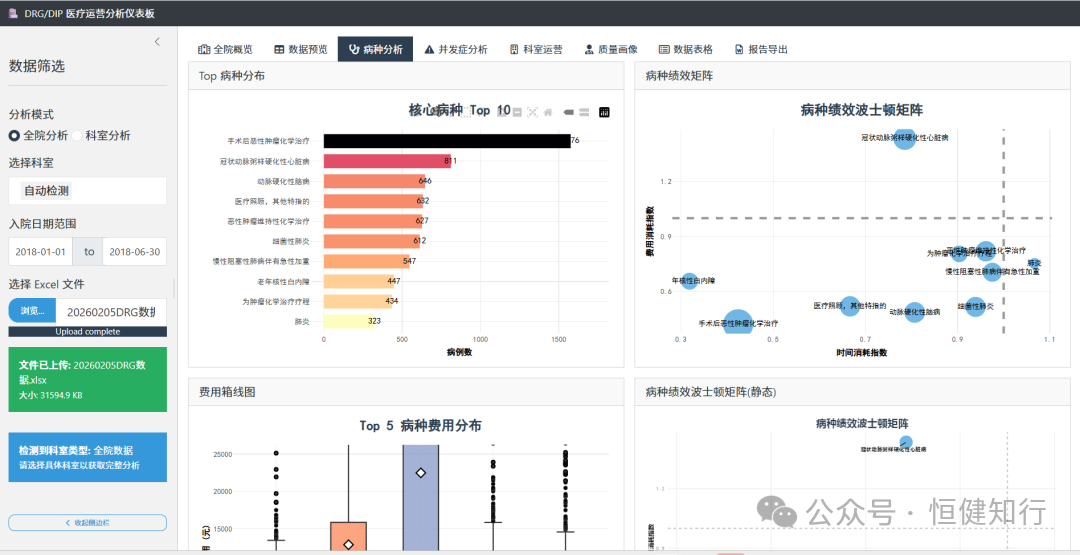Select the 病种分析 tab

click(375, 49)
